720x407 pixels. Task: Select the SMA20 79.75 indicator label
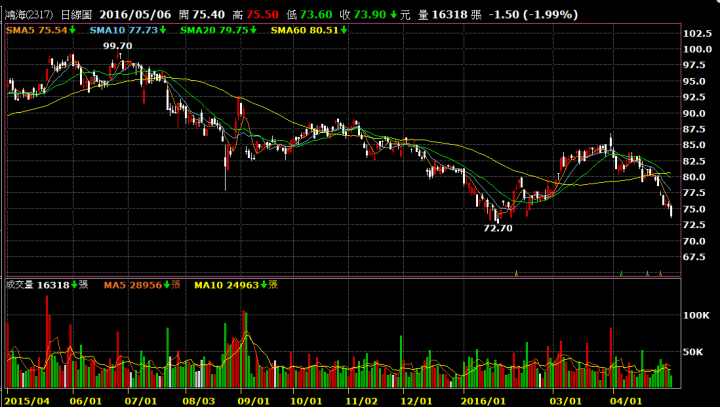tap(214, 30)
